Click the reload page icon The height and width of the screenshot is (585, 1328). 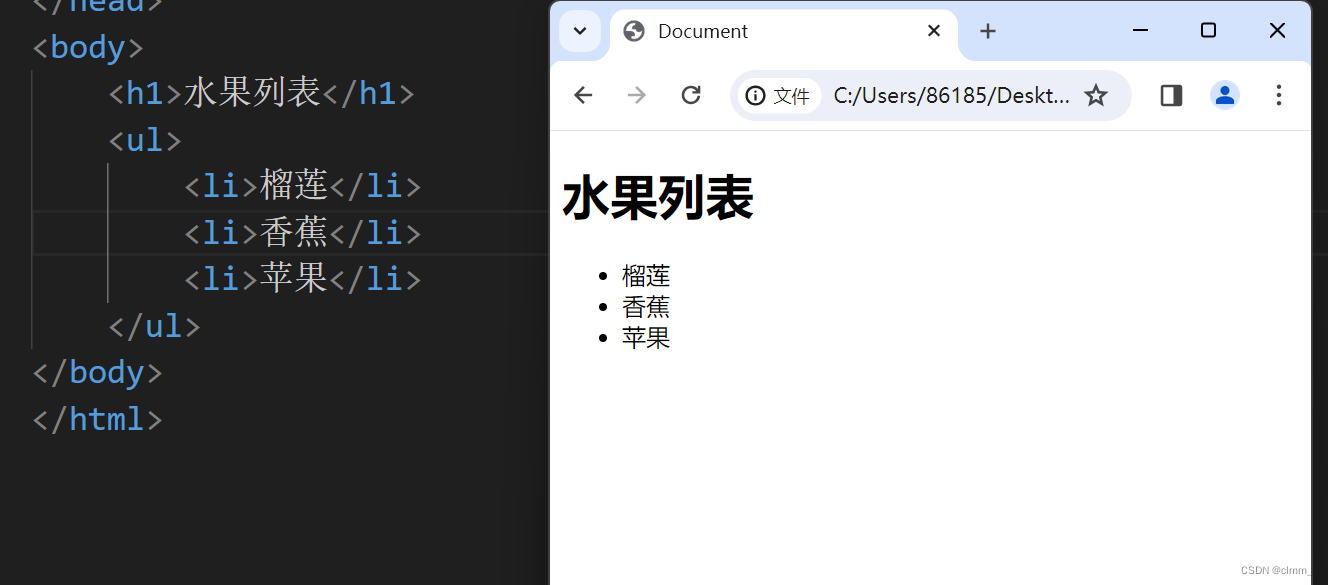(x=690, y=95)
